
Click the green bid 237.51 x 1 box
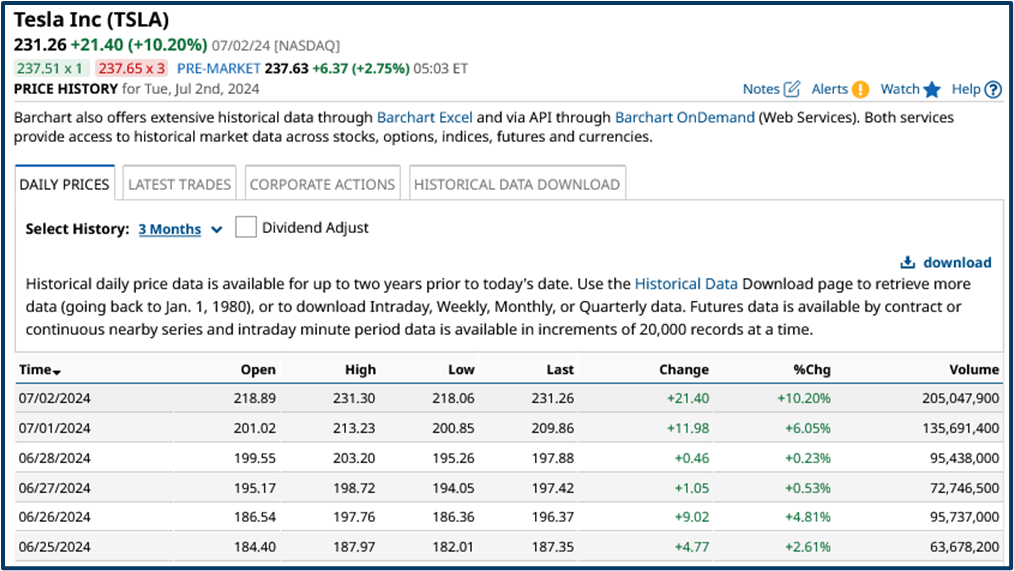(50, 68)
